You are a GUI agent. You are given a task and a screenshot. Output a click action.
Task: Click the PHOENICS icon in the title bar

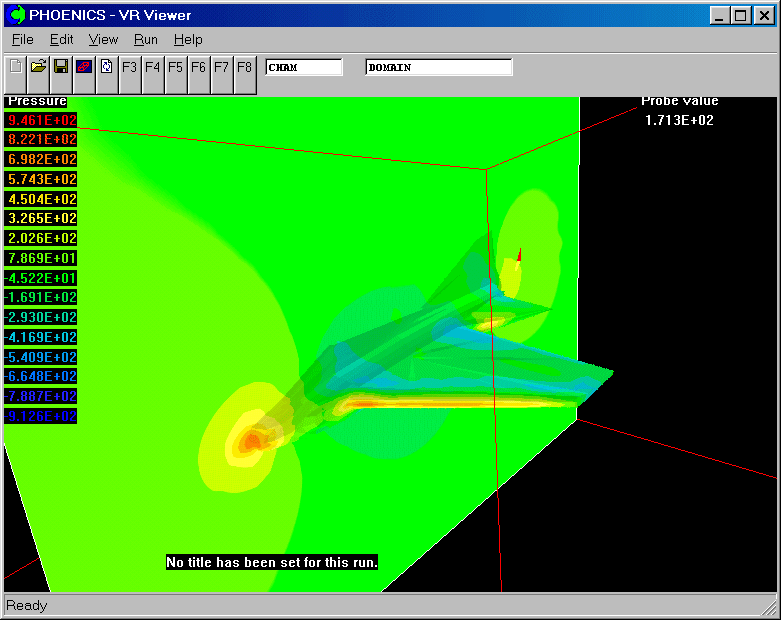coord(15,15)
